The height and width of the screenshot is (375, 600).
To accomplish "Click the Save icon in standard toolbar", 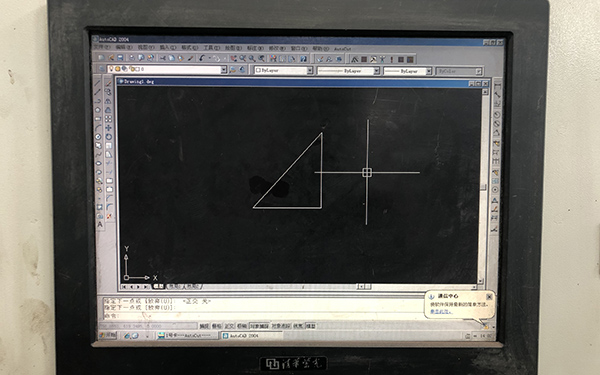I will tap(120, 58).
